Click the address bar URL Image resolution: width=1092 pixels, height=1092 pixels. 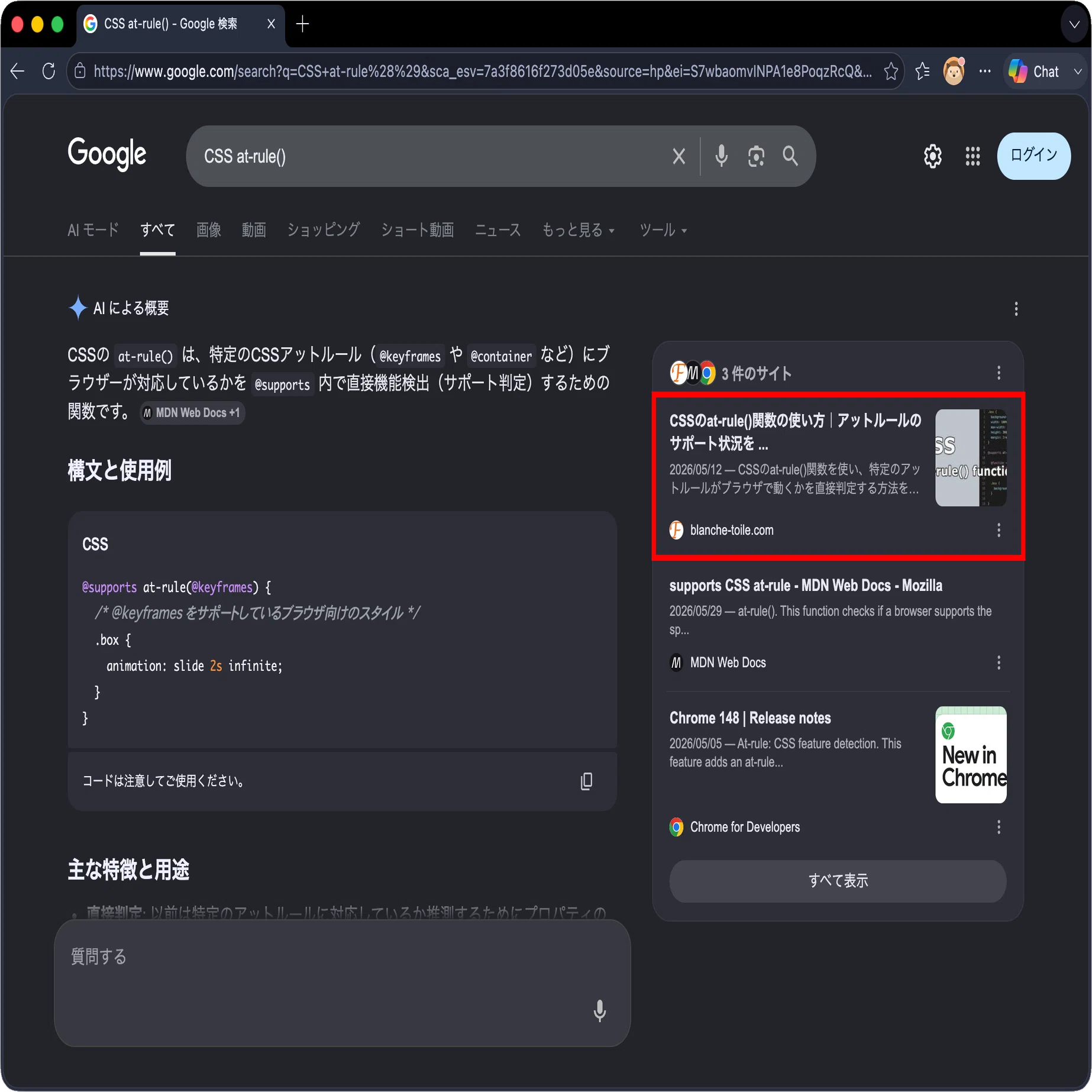482,72
